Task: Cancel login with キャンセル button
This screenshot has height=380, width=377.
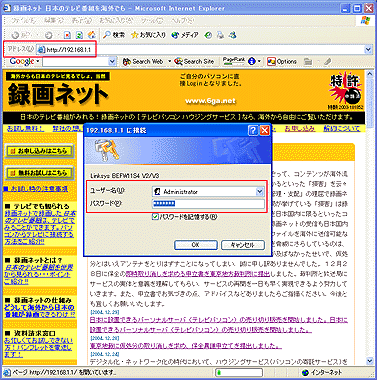Action: pyautogui.click(x=243, y=245)
